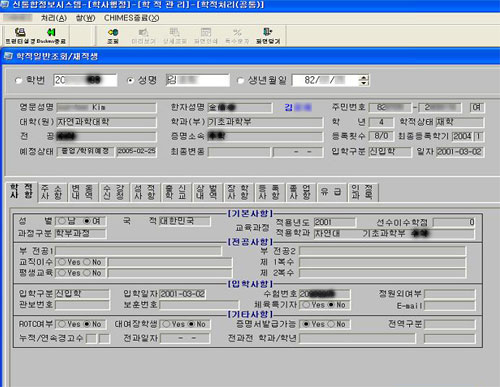Viewport: 500px width, 387px height.
Task: Switch to the 성적사항 tab
Action: tap(144, 192)
